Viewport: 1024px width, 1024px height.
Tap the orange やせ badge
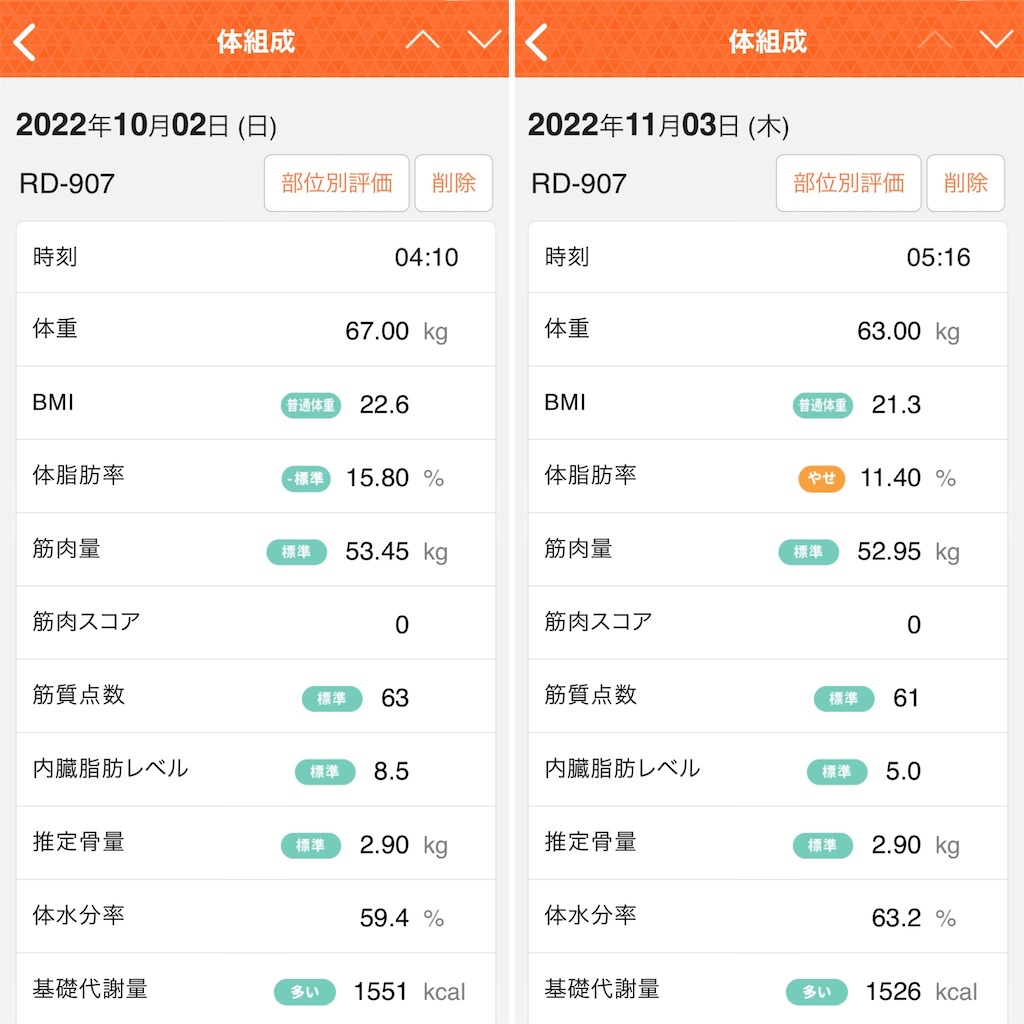click(x=822, y=479)
